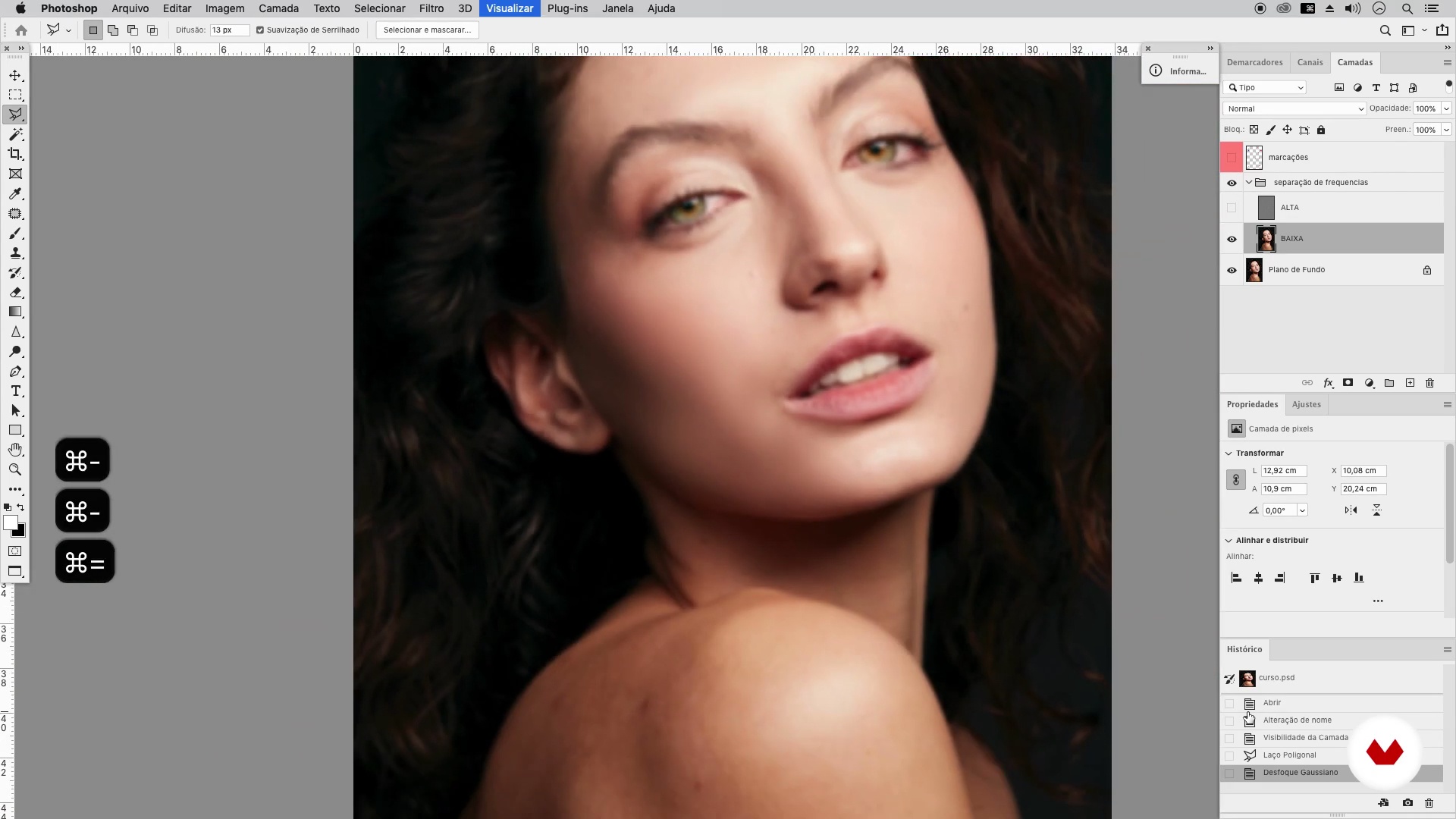Select the Eyedropper tool
This screenshot has height=819, width=1456.
pos(15,193)
